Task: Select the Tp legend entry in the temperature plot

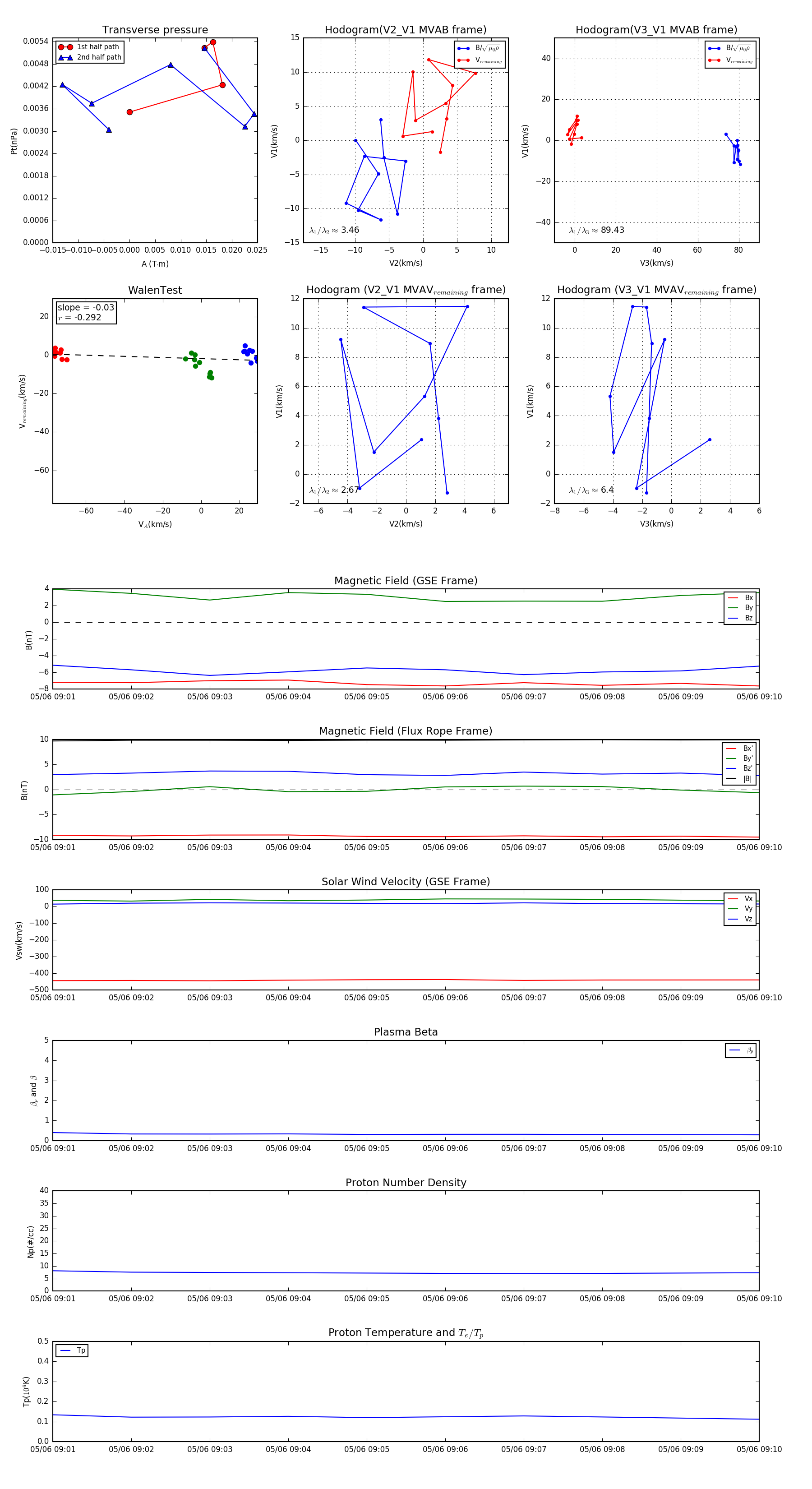Action: click(x=72, y=1350)
